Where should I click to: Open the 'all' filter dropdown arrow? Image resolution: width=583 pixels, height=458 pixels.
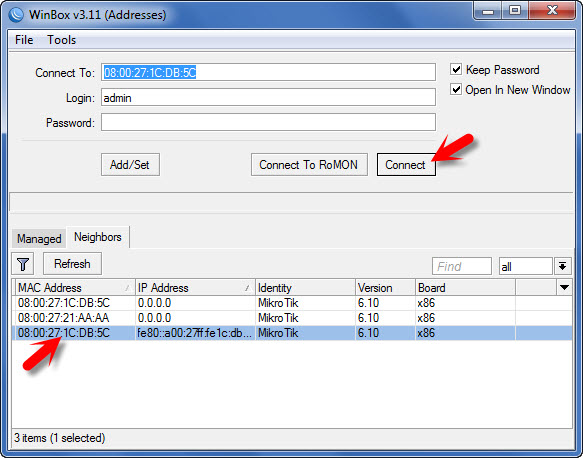562,266
